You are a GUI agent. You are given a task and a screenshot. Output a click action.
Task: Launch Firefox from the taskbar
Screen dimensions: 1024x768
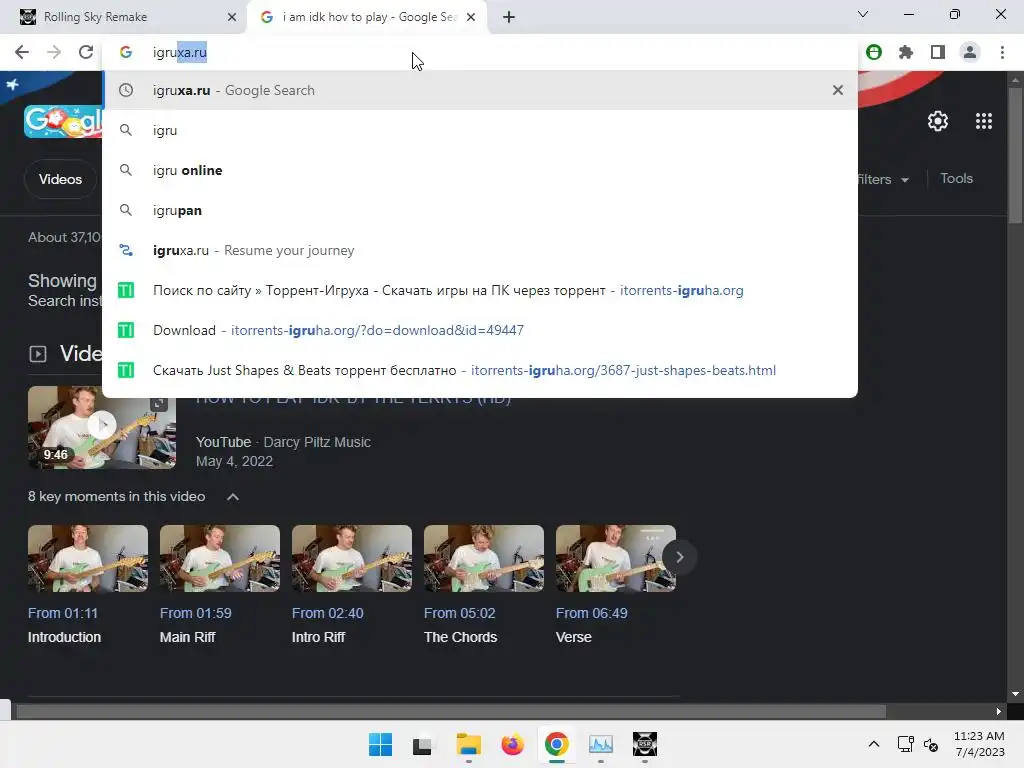[513, 744]
